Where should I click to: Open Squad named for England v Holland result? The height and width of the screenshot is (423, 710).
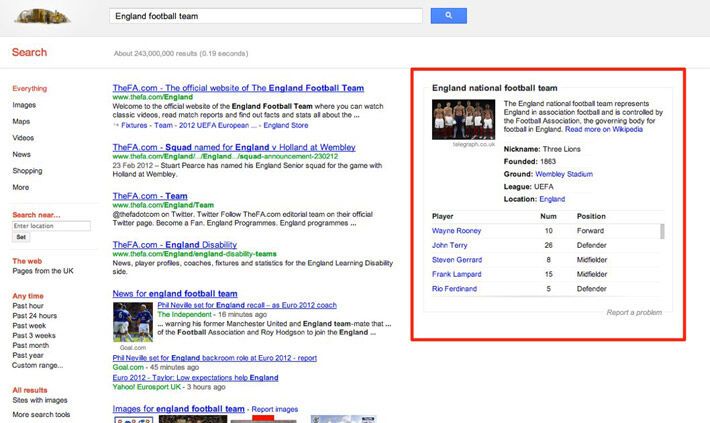[234, 147]
